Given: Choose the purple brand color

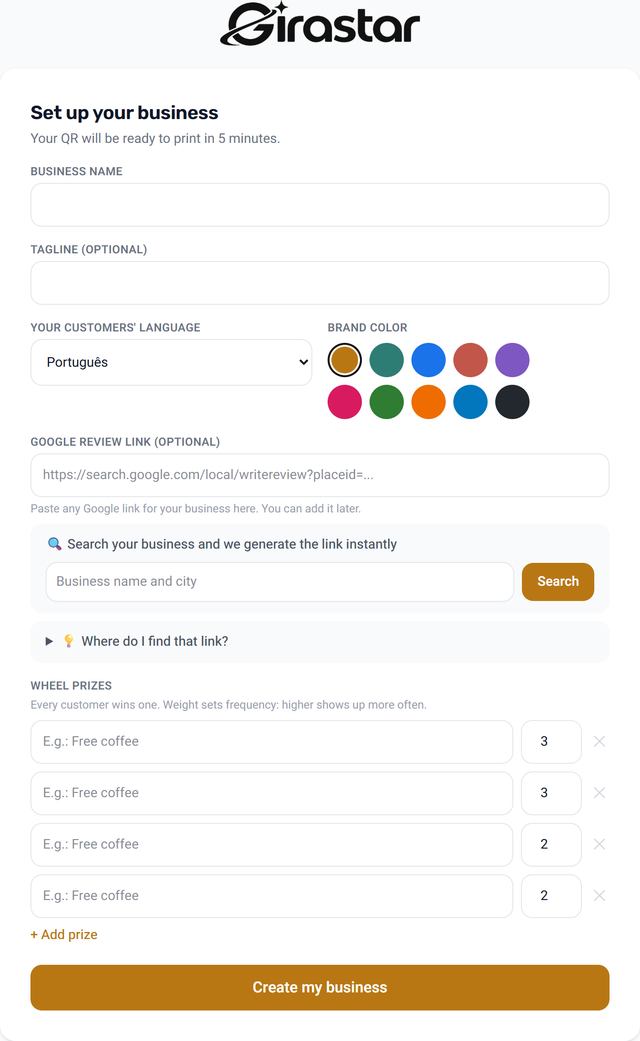Looking at the screenshot, I should [x=512, y=360].
